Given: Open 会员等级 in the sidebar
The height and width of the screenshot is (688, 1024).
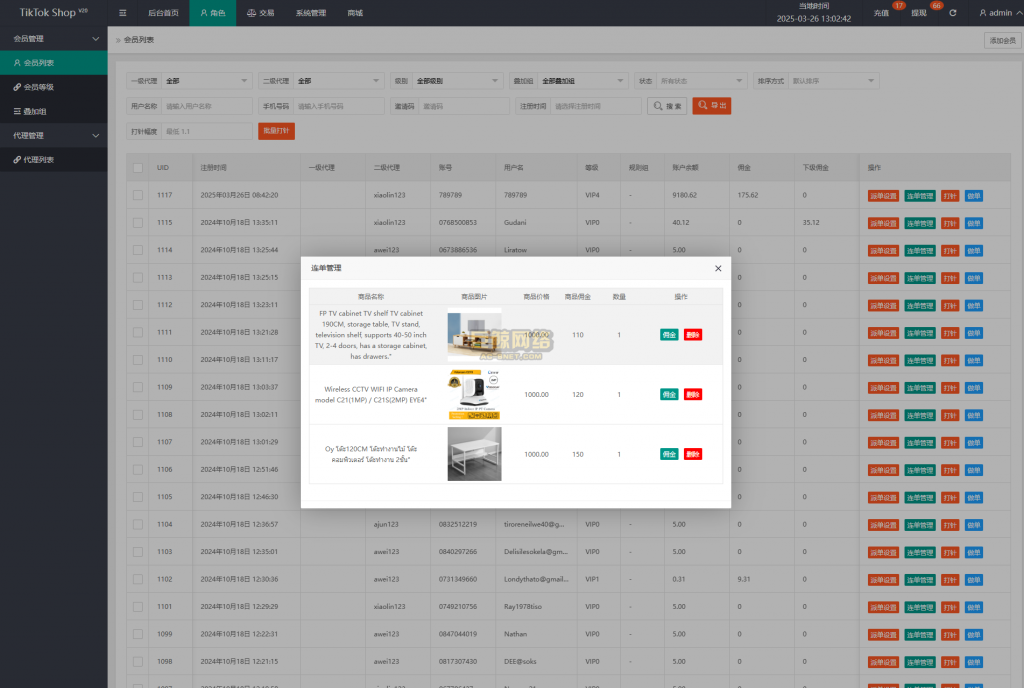Looking at the screenshot, I should tap(39, 87).
